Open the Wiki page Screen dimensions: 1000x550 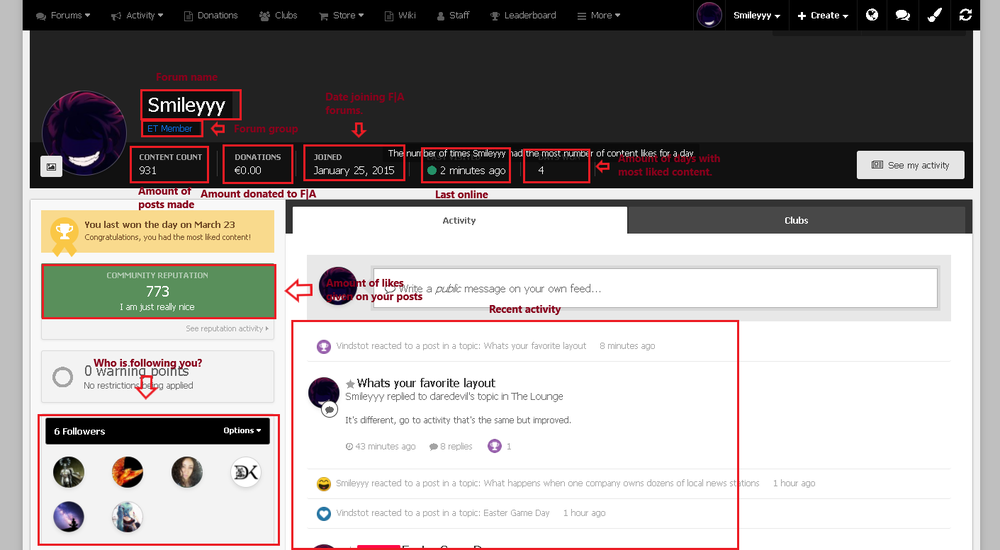400,15
